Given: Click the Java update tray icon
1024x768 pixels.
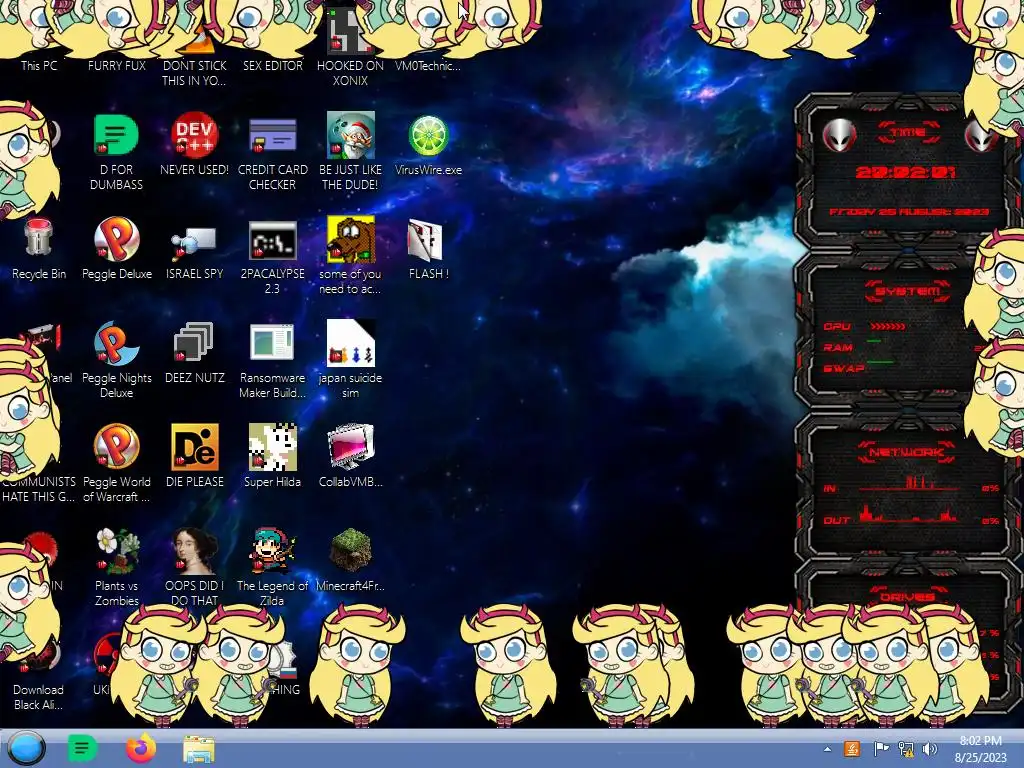Looking at the screenshot, I should pyautogui.click(x=852, y=749).
